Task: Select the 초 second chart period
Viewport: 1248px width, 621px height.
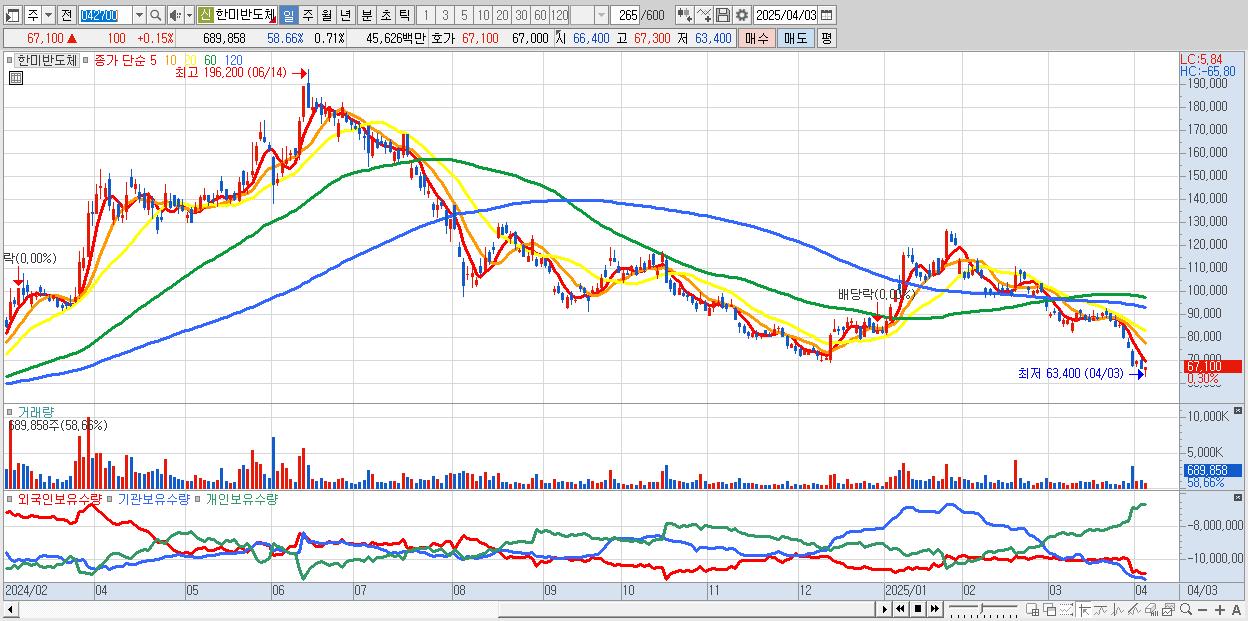Action: pos(385,15)
